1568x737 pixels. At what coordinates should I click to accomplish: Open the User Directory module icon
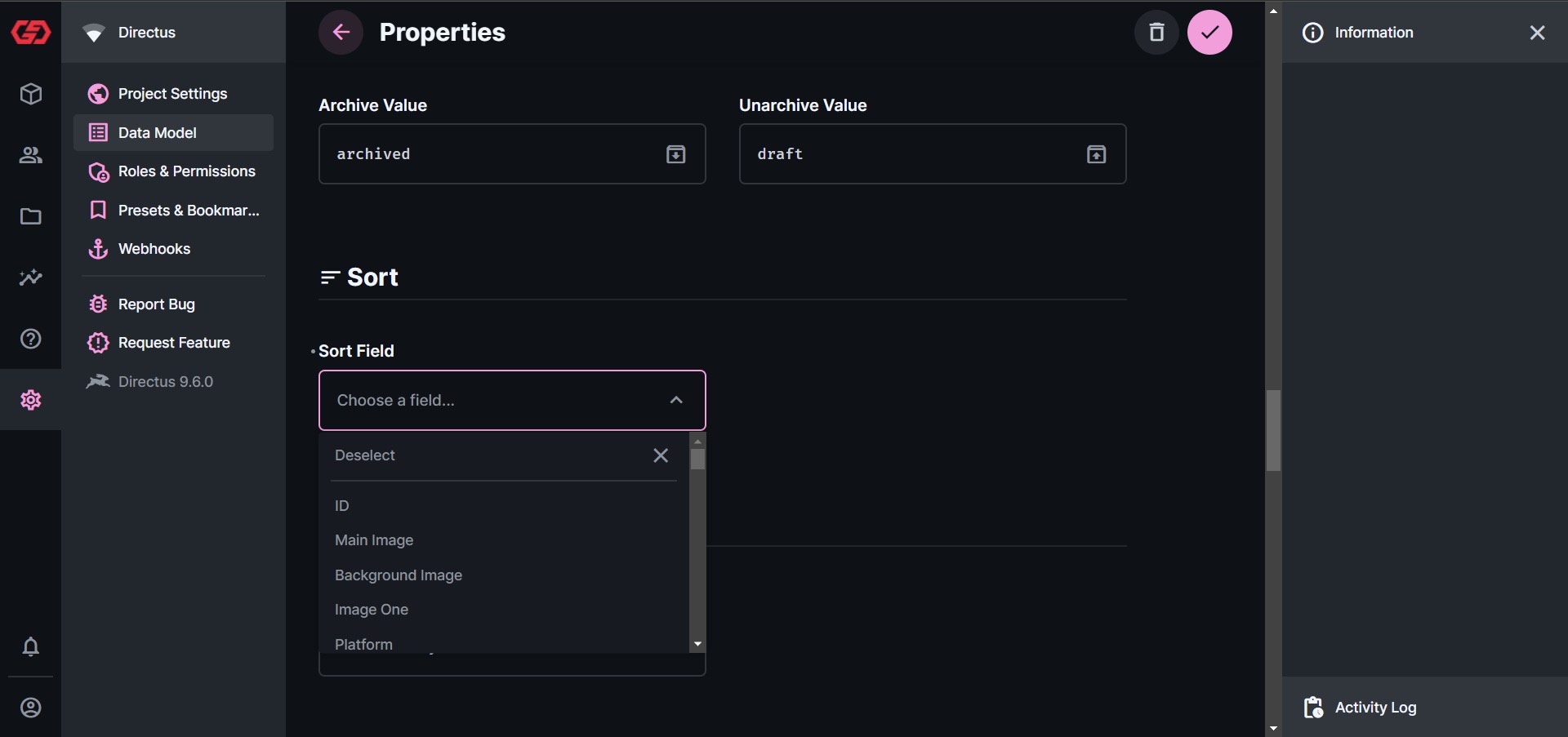30,155
